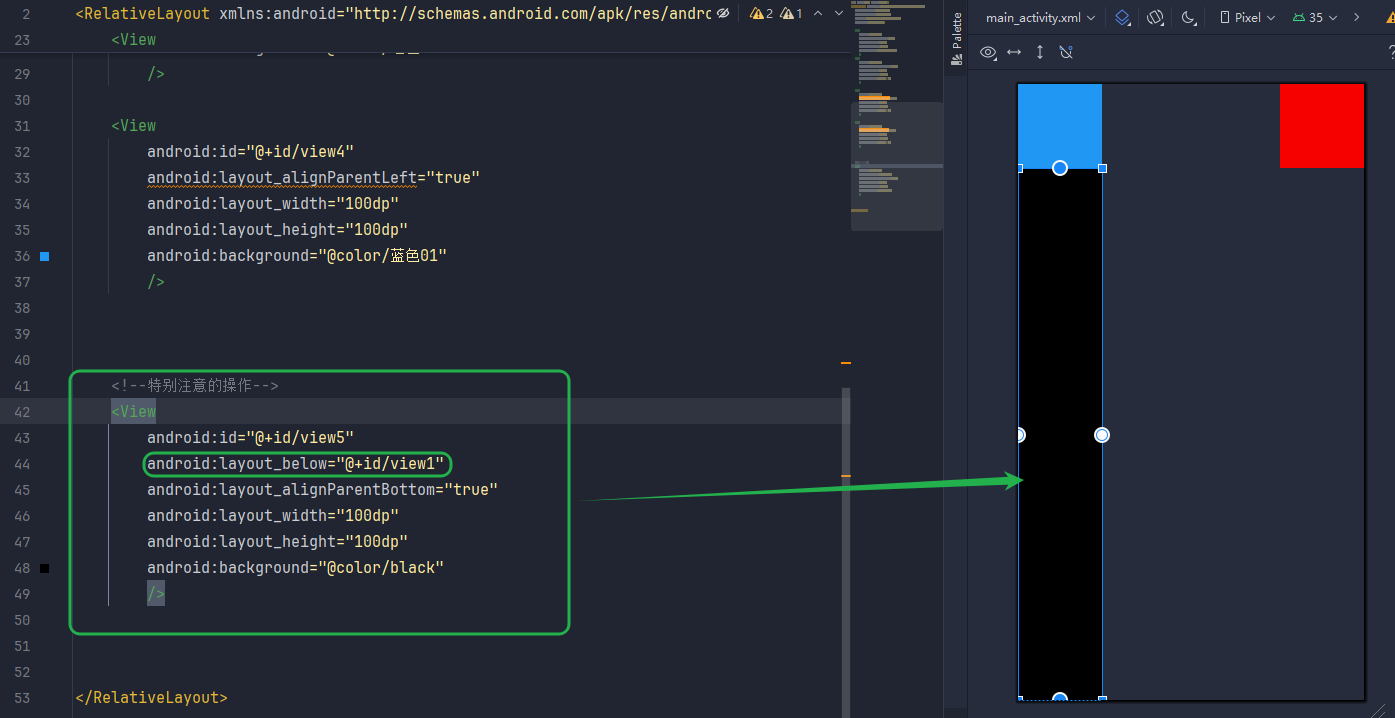Click the <View tag on line 42
Viewport: 1395px width, 718px height.
pyautogui.click(x=134, y=412)
